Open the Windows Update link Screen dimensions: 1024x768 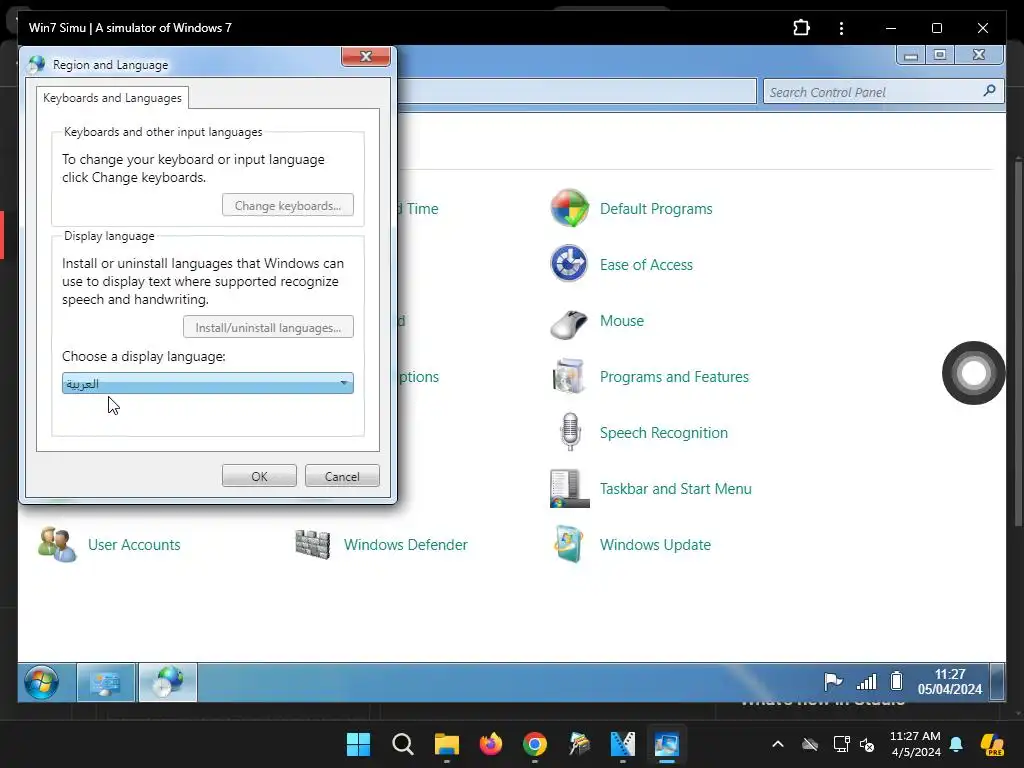pos(655,545)
